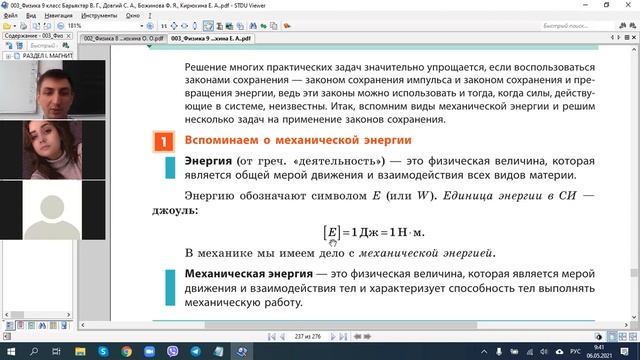Click the fit page icon

coord(174,26)
